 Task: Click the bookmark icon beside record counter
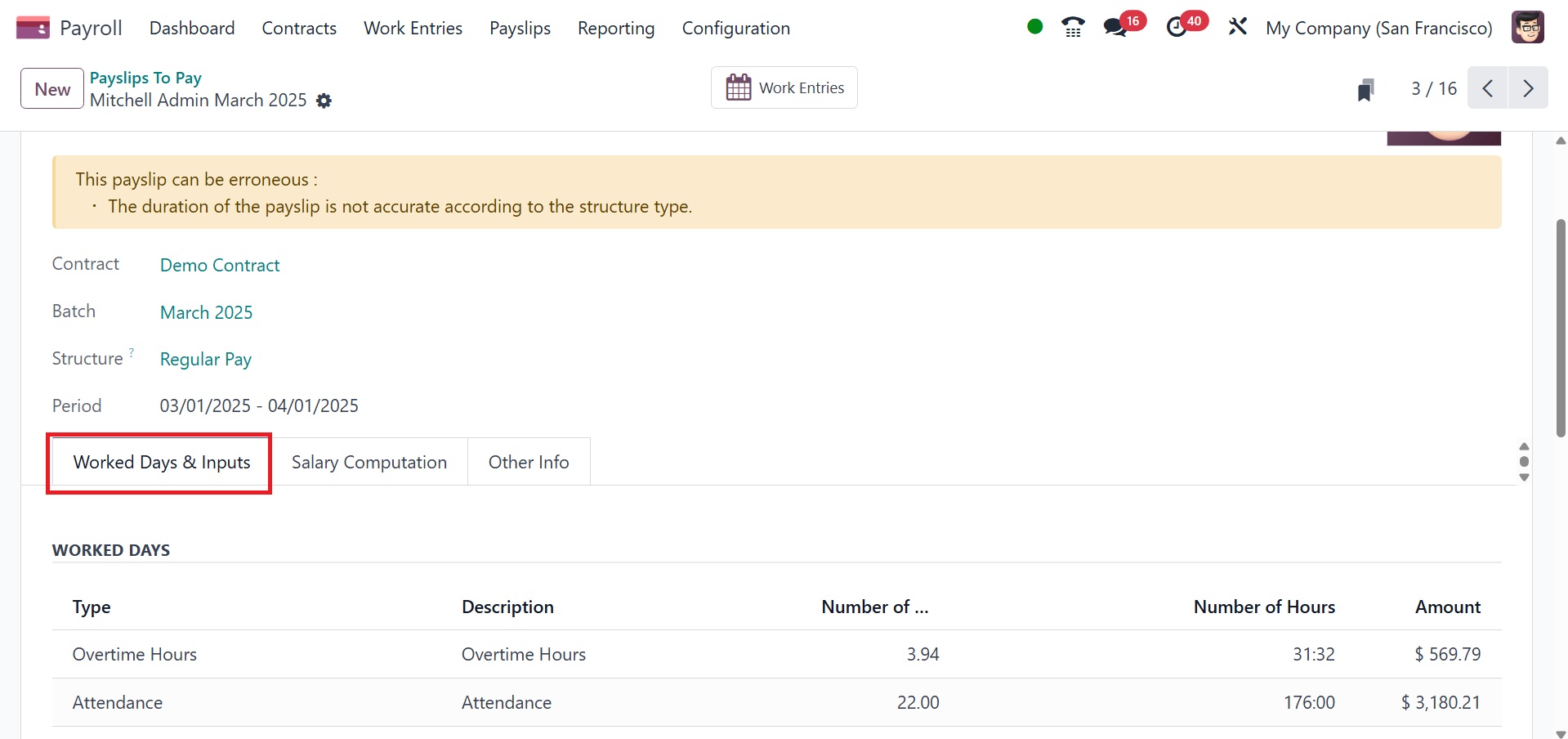(1365, 89)
